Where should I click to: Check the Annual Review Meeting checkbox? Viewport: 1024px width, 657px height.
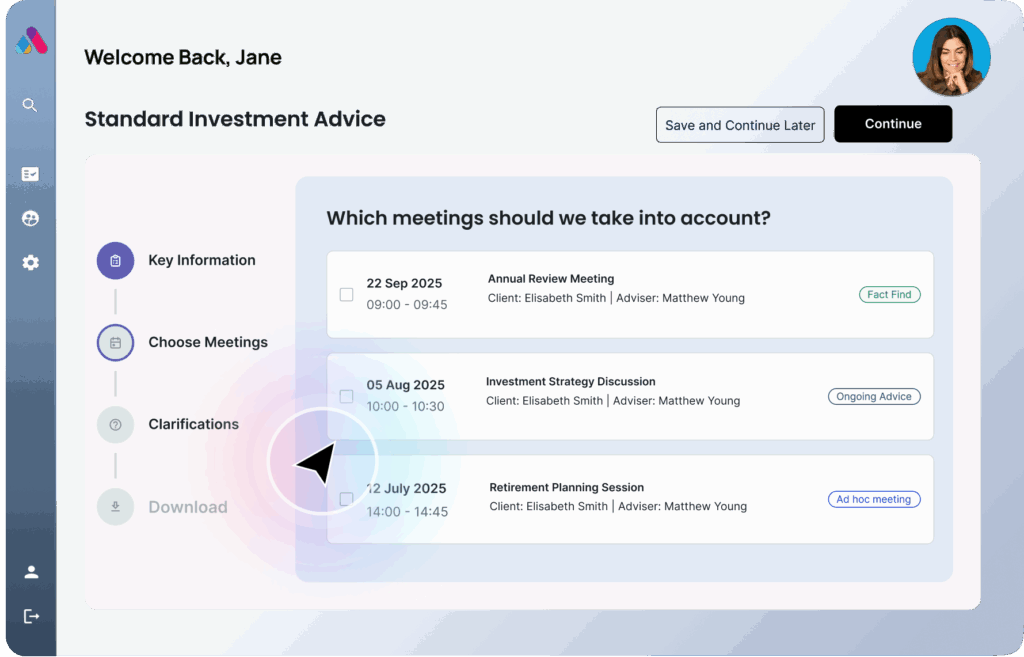tap(346, 295)
